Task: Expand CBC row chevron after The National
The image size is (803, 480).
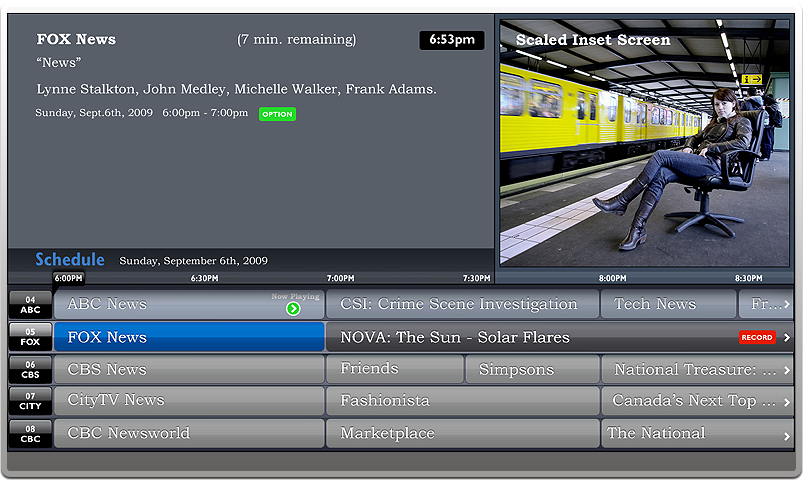Action: tap(787, 436)
